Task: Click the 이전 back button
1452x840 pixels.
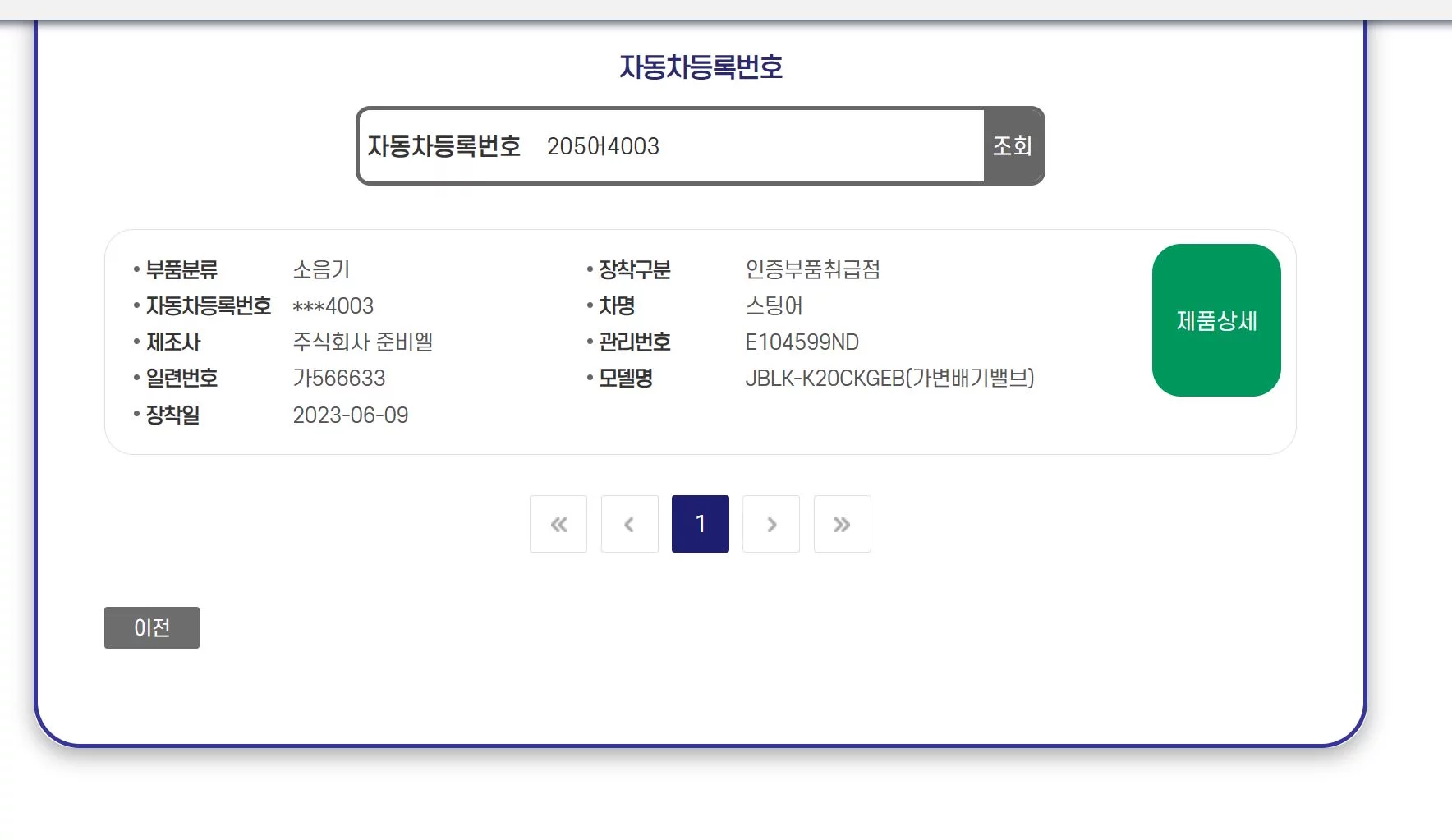Action: point(152,627)
